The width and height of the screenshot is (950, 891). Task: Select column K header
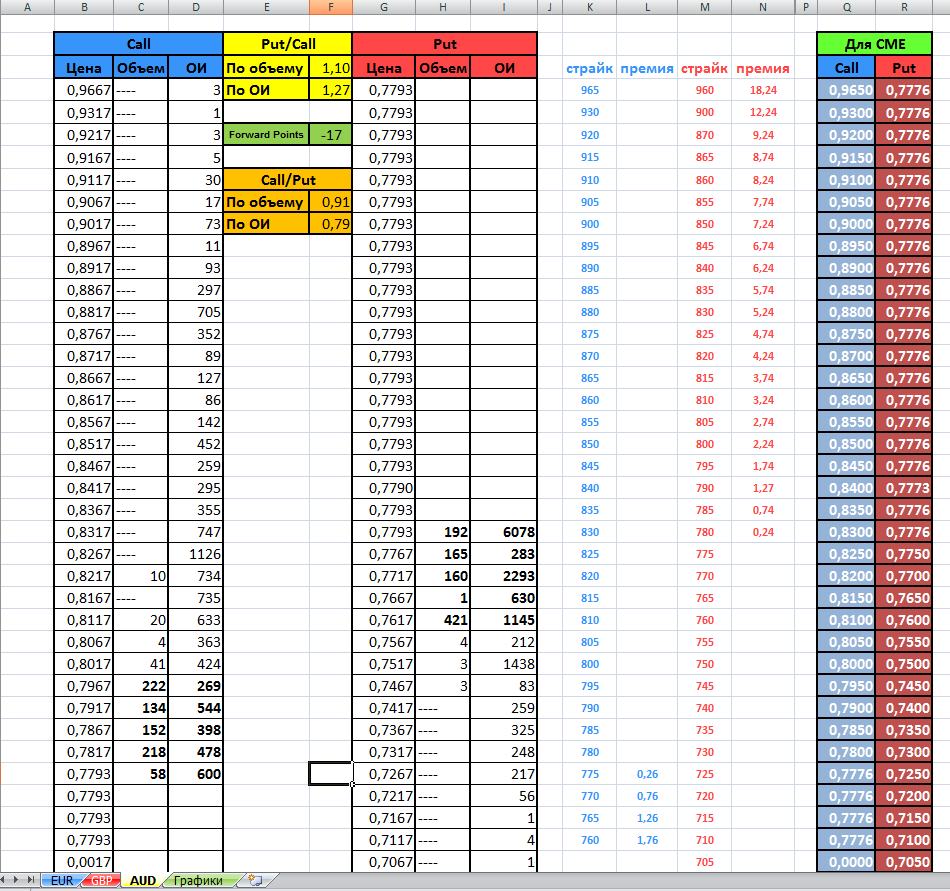point(590,7)
